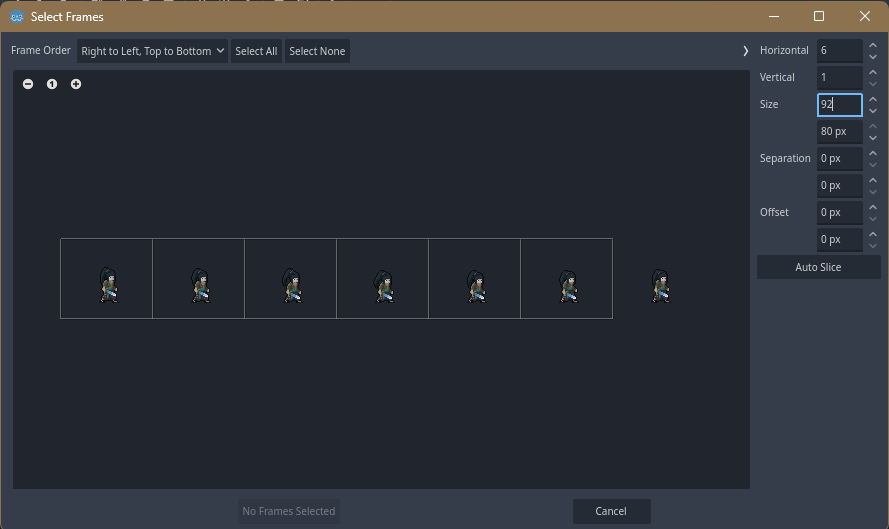Screen dimensions: 889x529
Task: Click the Auto Slice button
Action: click(818, 267)
